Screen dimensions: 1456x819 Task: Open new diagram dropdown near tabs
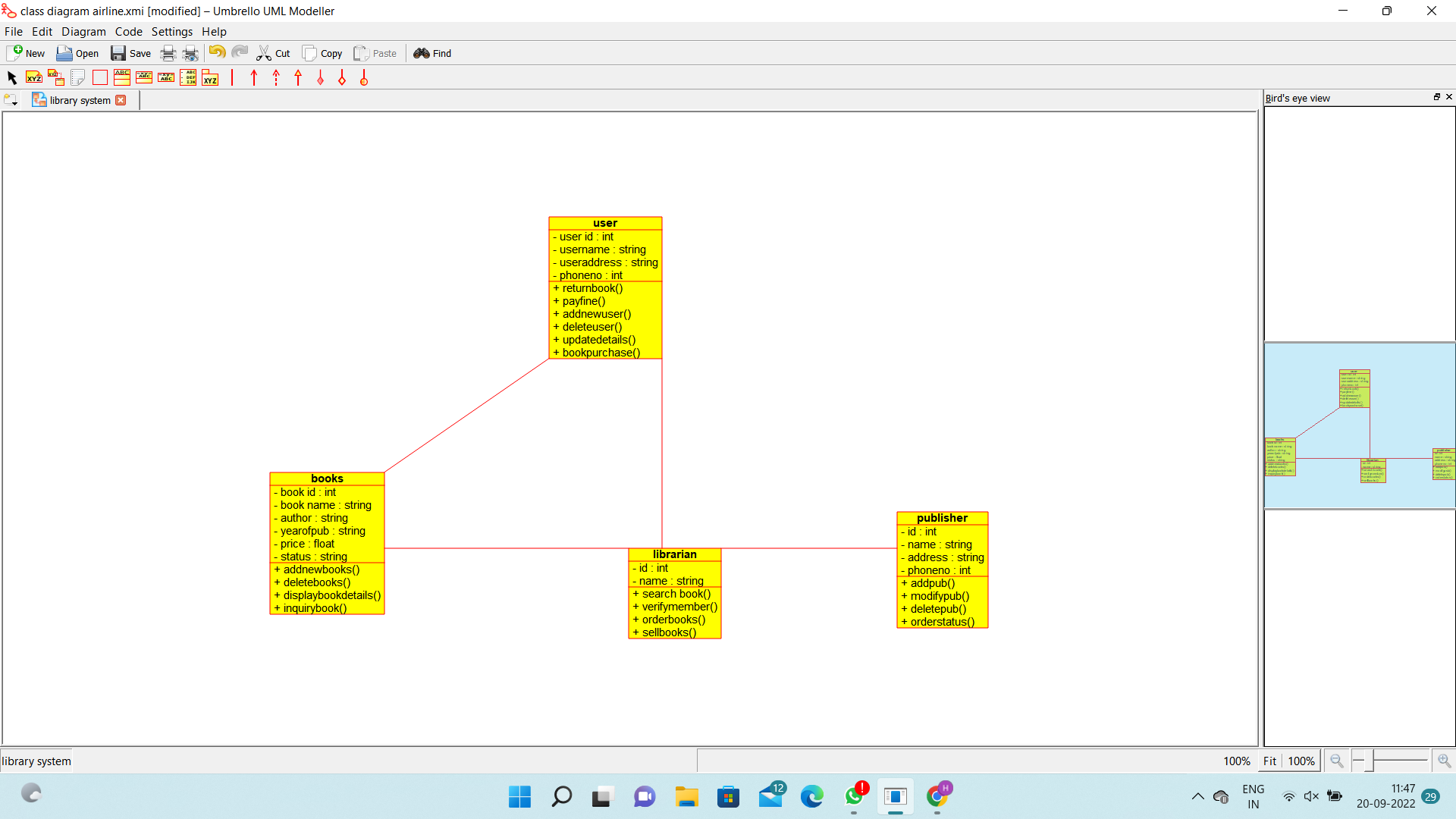pyautogui.click(x=11, y=100)
